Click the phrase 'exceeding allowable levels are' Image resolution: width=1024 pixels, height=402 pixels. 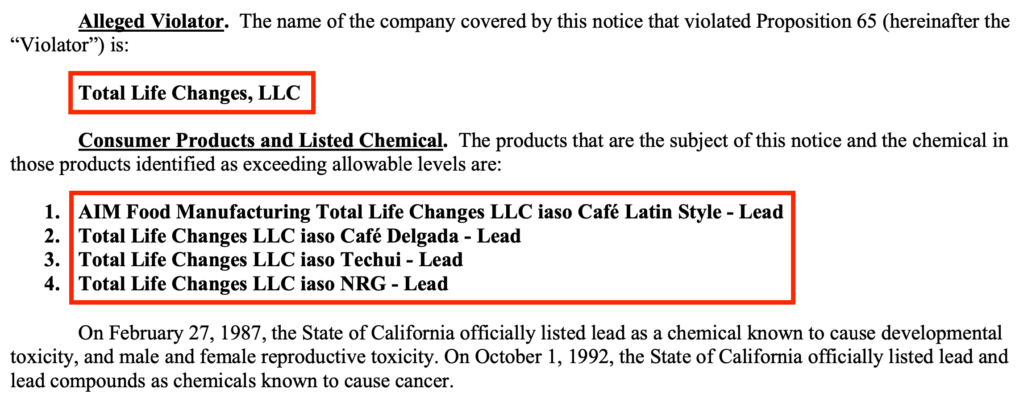(377, 164)
